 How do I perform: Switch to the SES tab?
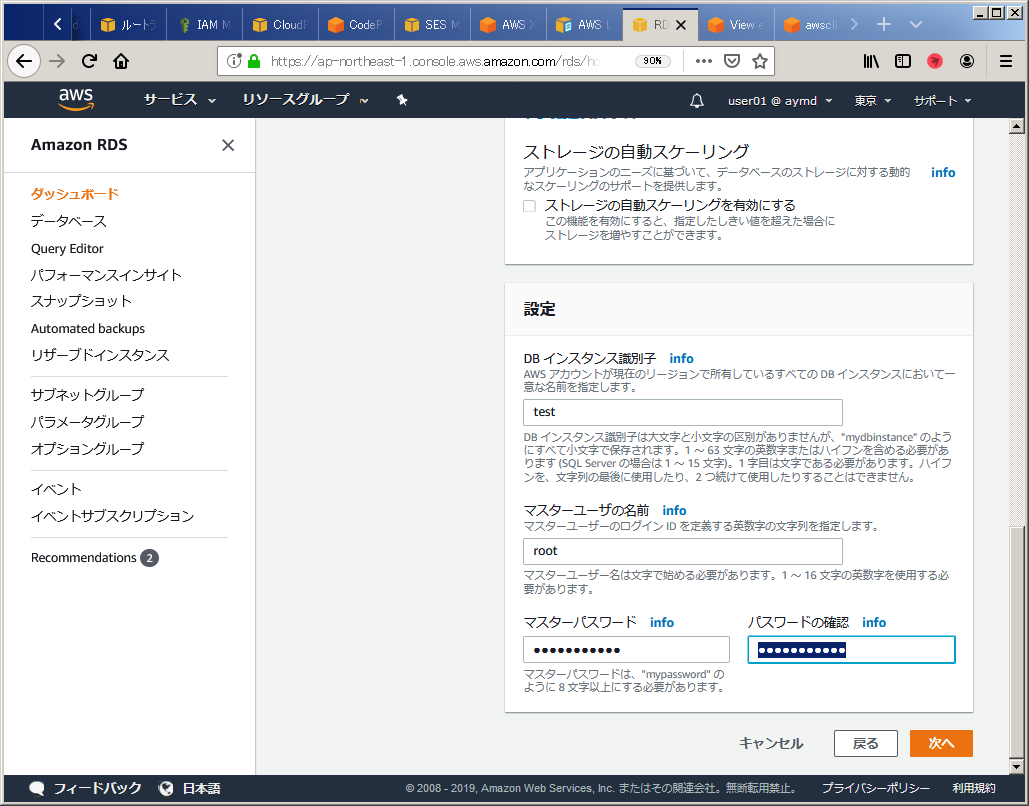(x=432, y=24)
